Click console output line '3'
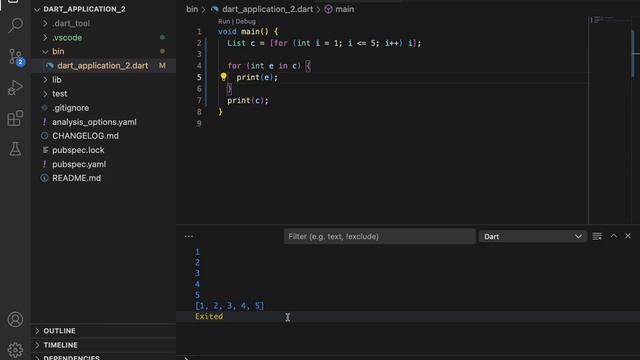The width and height of the screenshot is (640, 360). pyautogui.click(x=197, y=273)
